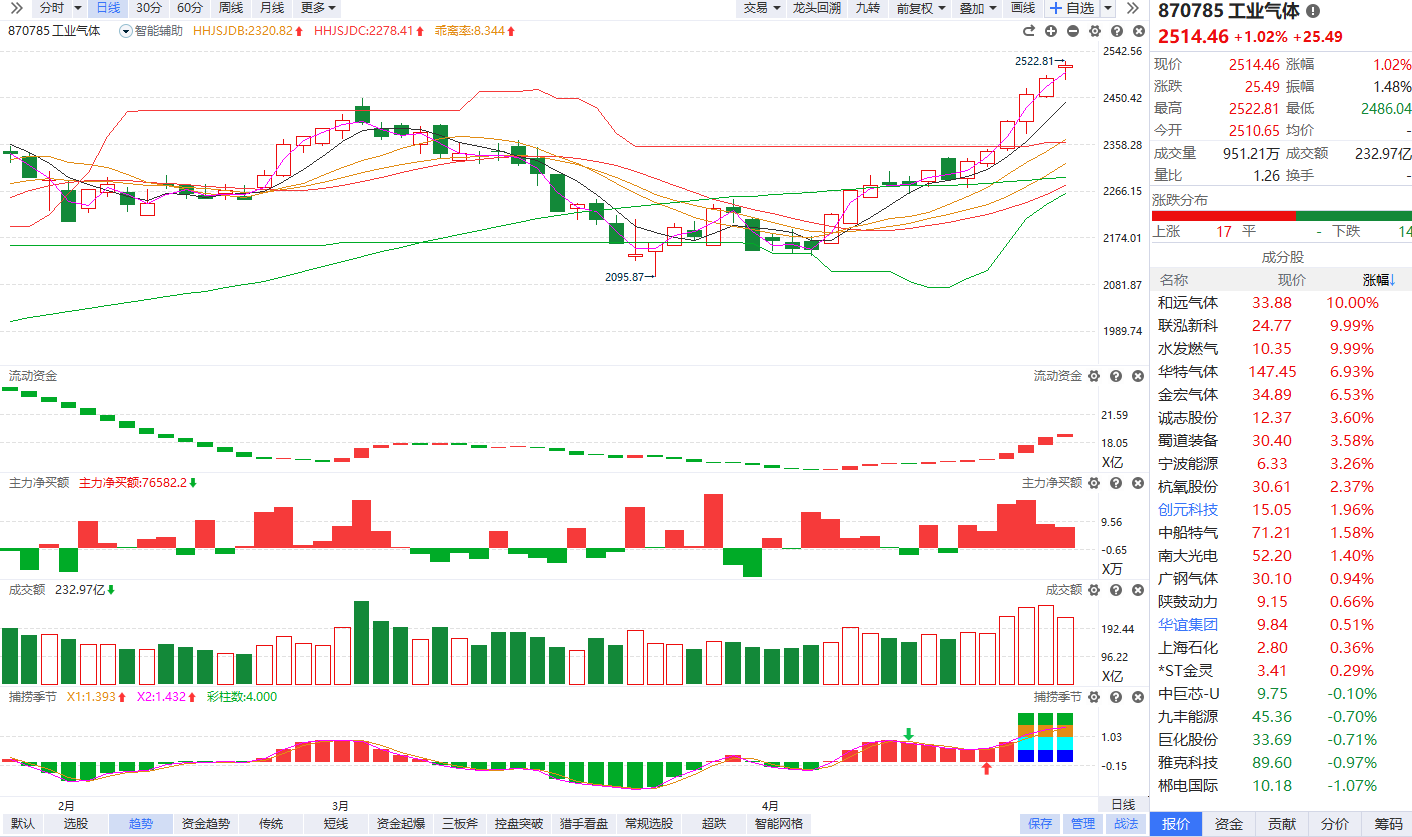Open the dropdown arrow beside 分时
Viewport: 1412px width, 837px height.
[x=76, y=8]
